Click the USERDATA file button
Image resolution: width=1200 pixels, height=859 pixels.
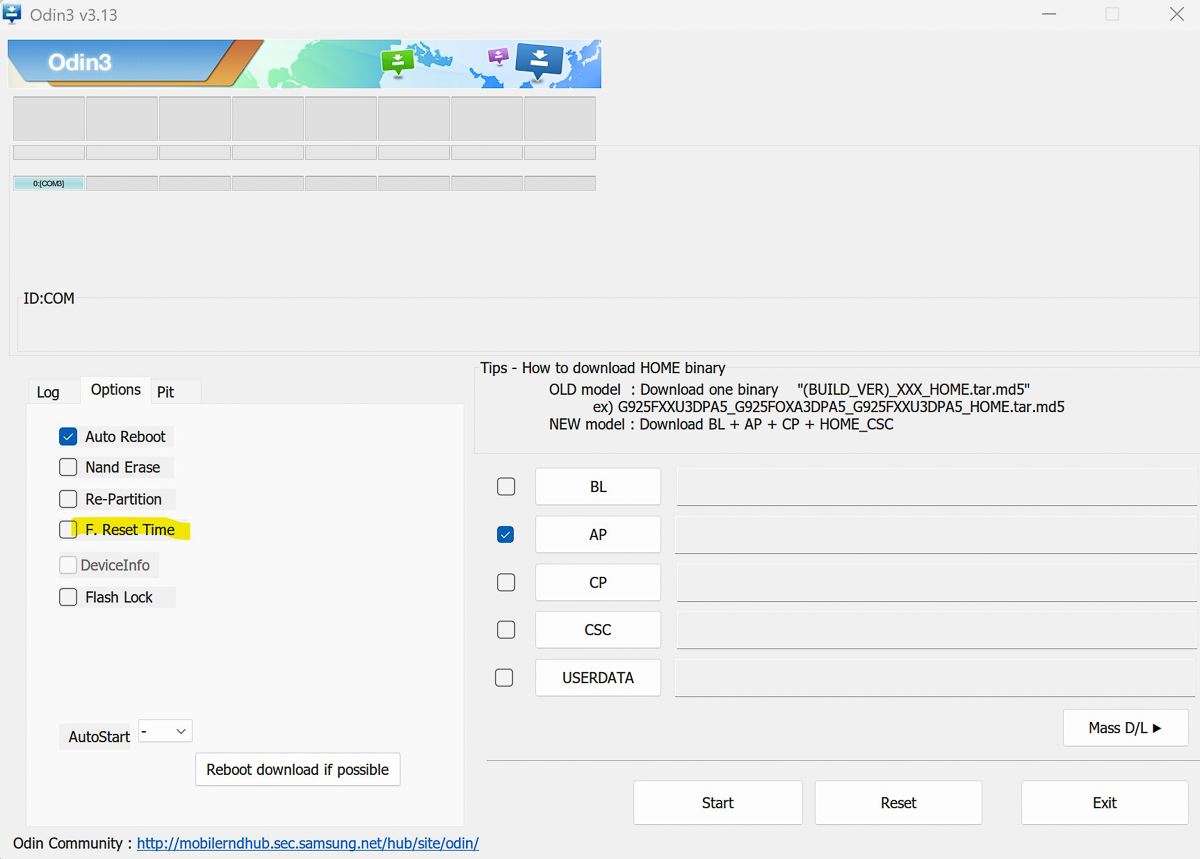(598, 677)
